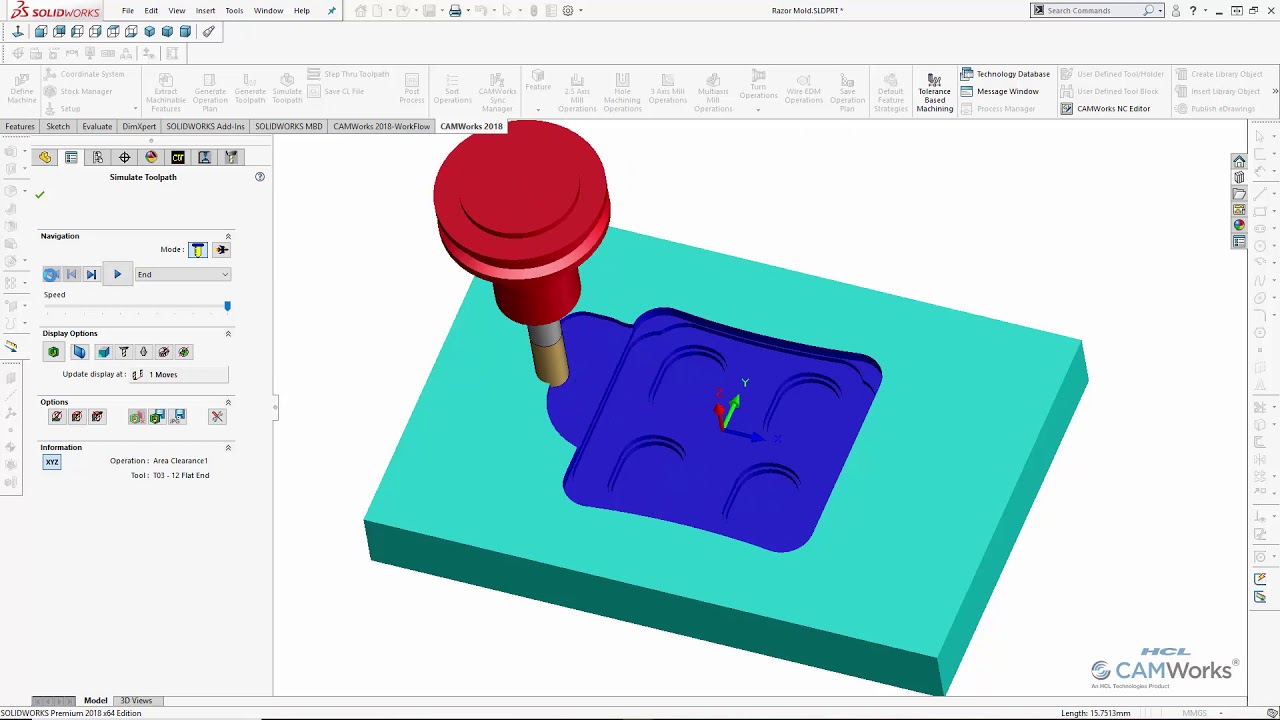Click the Speed slider handle
The image size is (1280, 720).
pyautogui.click(x=227, y=306)
